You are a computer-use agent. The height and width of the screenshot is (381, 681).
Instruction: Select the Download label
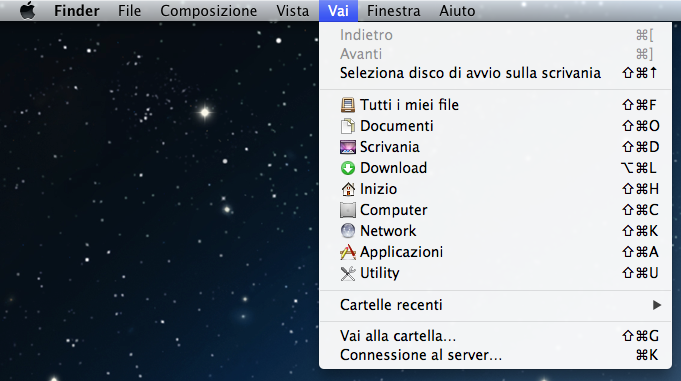tap(393, 168)
